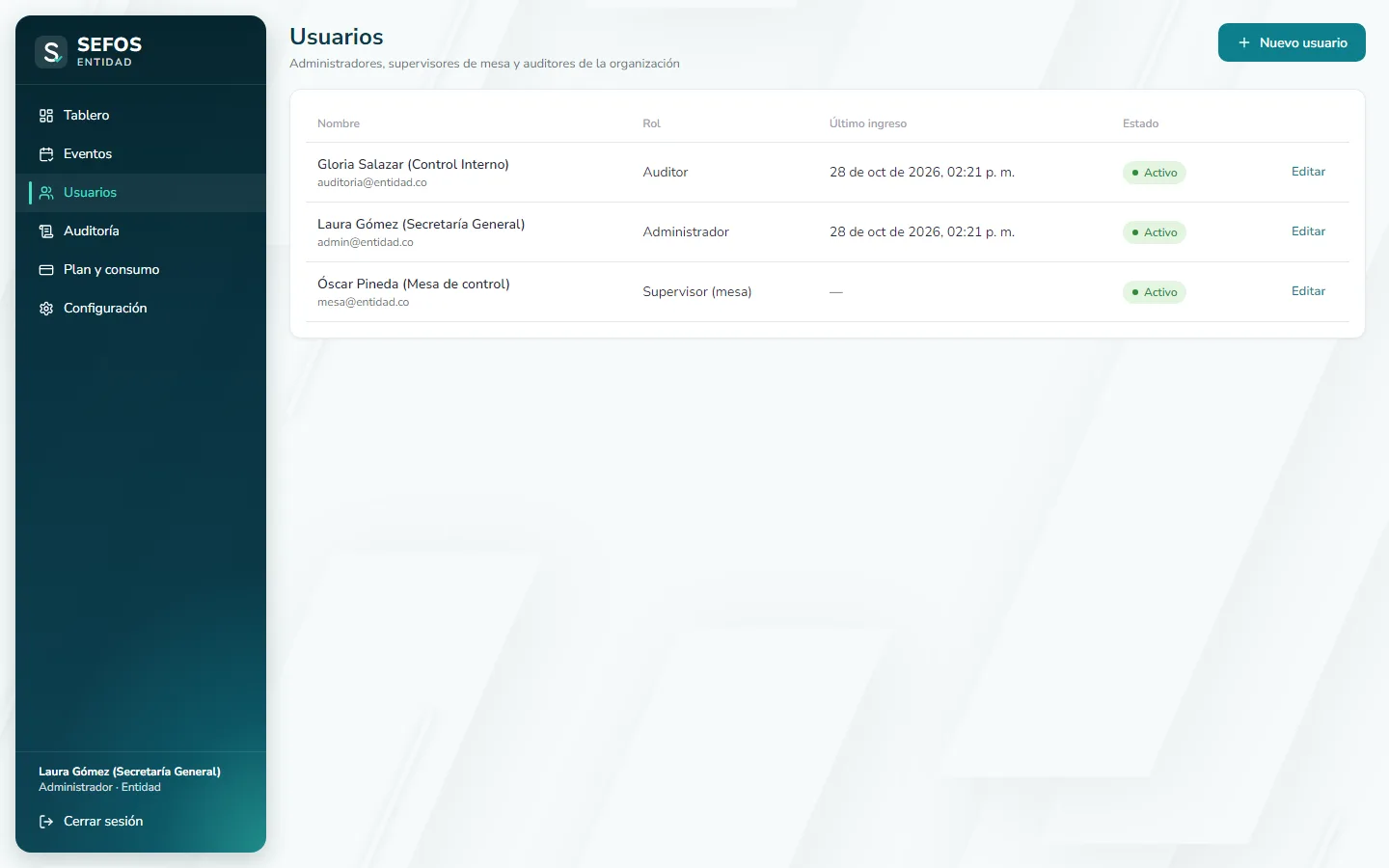Edit Óscar Pineda's user record

click(x=1308, y=291)
